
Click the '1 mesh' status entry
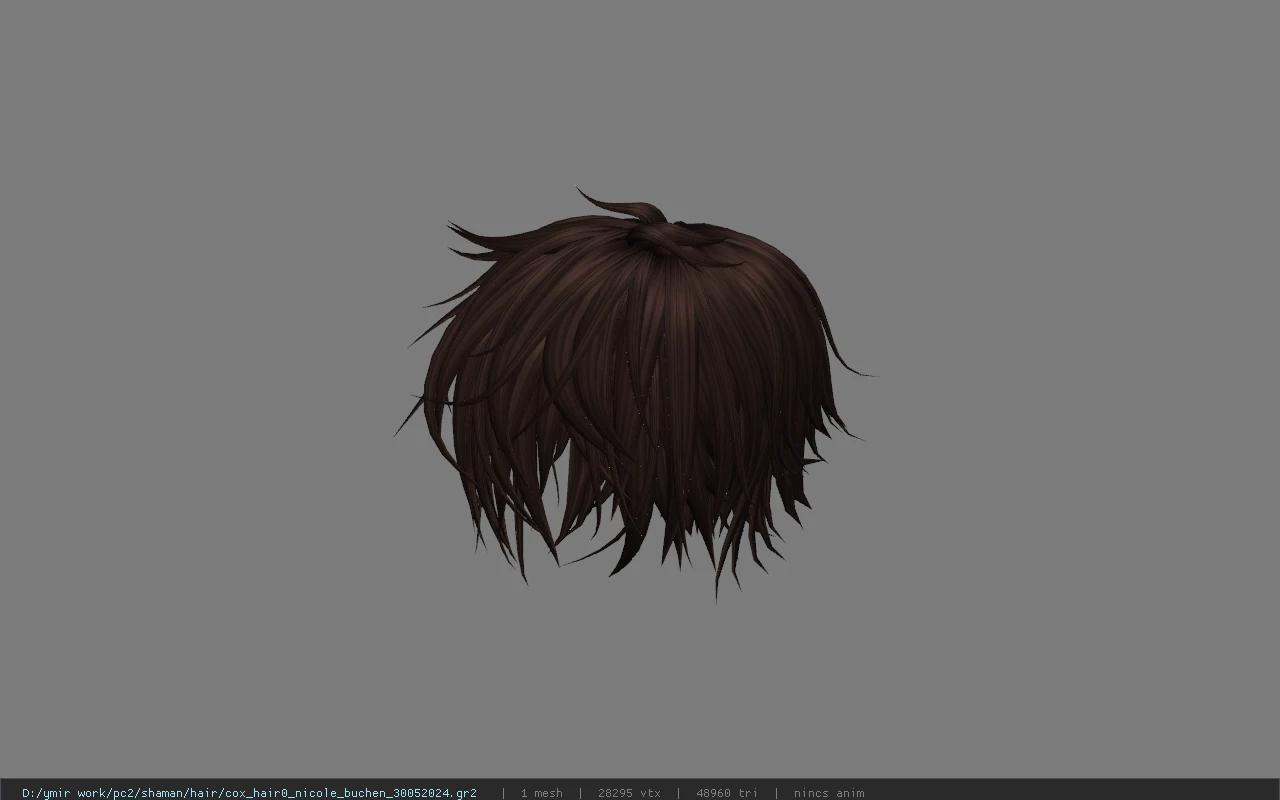click(x=541, y=793)
